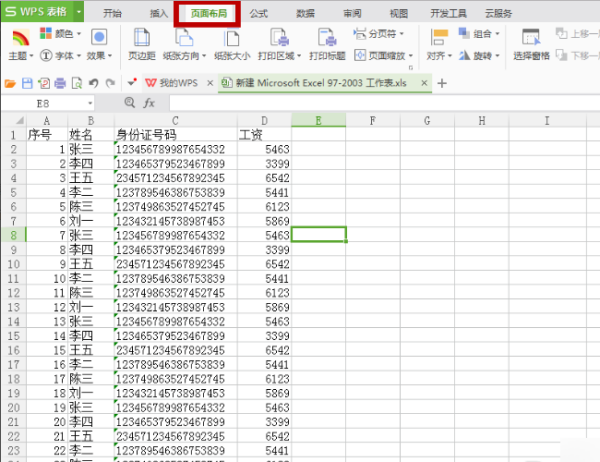This screenshot has width=600, height=462.
Task: Click the Print Titles (打印标题) icon
Action: point(327,39)
